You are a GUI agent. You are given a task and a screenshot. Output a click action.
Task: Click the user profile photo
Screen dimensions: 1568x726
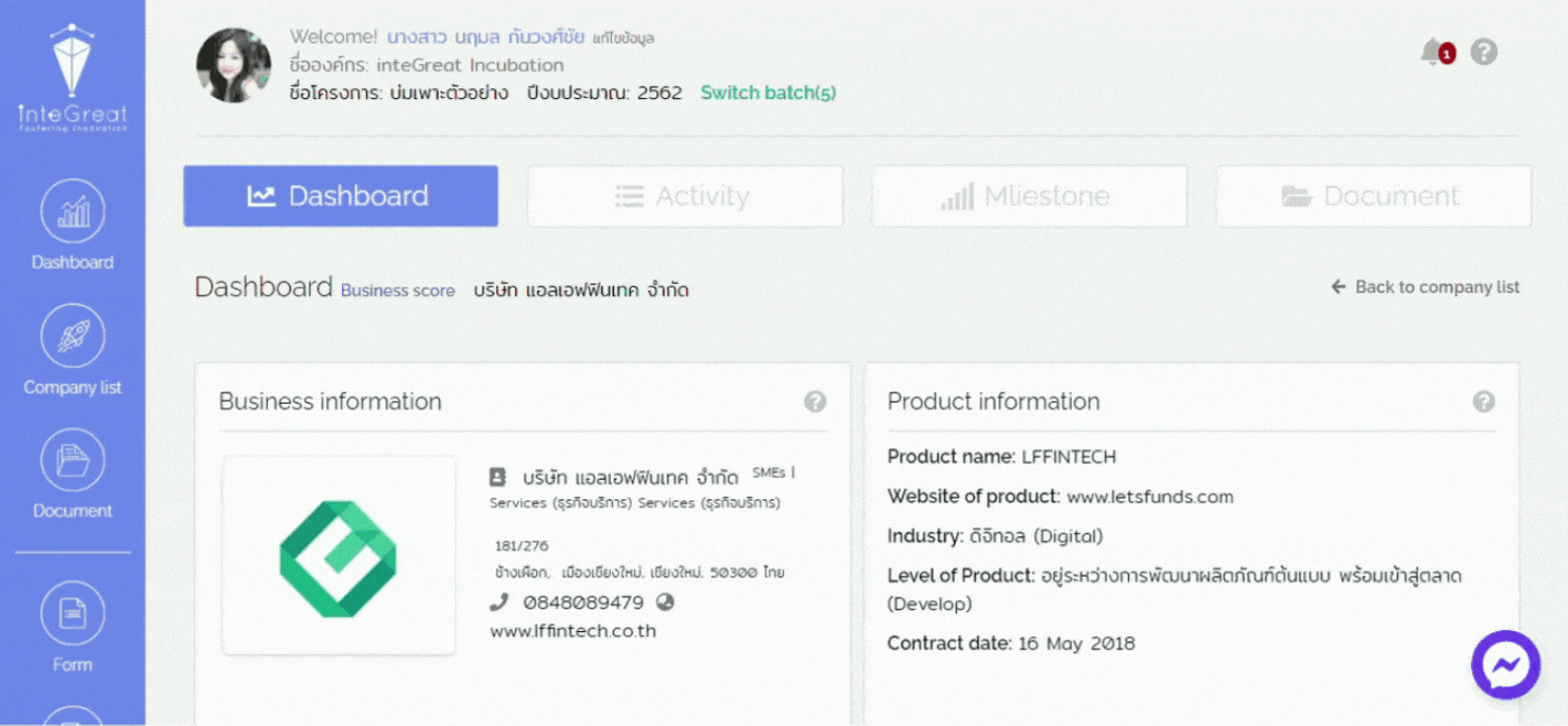[233, 65]
